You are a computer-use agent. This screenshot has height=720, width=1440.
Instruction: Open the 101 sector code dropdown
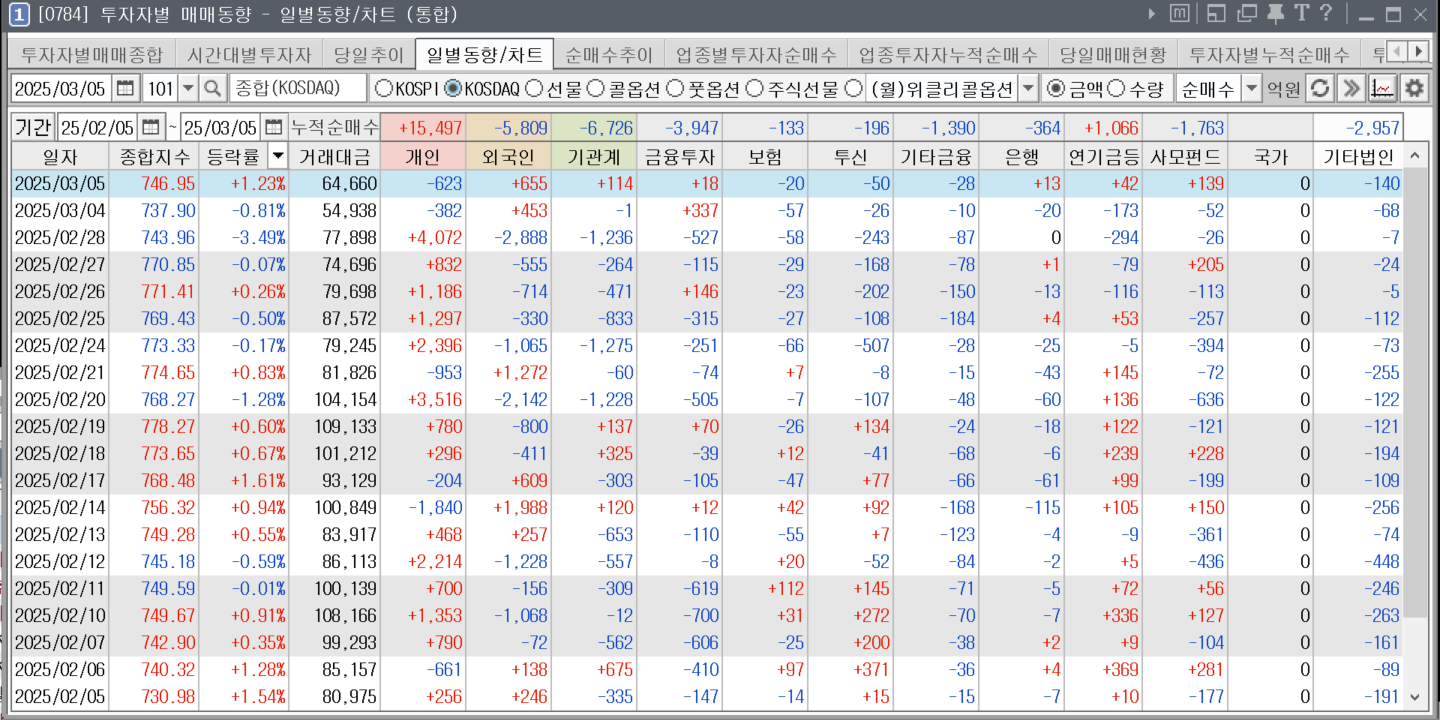(x=188, y=88)
